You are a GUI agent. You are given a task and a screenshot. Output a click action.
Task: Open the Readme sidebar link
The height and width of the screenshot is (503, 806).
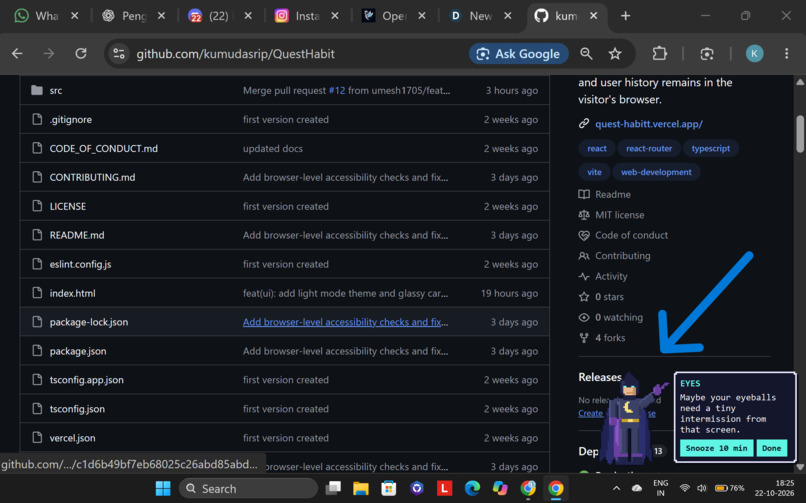pyautogui.click(x=604, y=194)
